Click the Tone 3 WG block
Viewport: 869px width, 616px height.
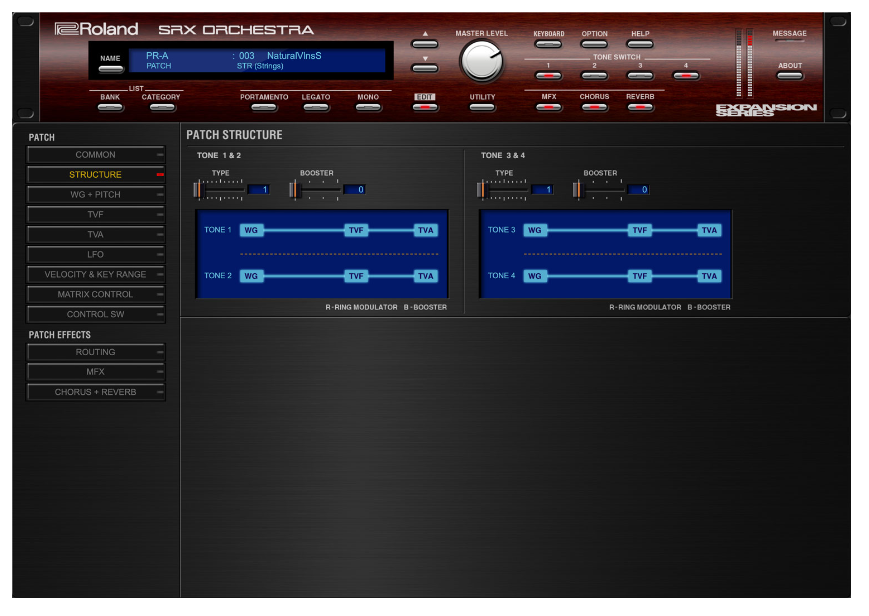point(535,230)
